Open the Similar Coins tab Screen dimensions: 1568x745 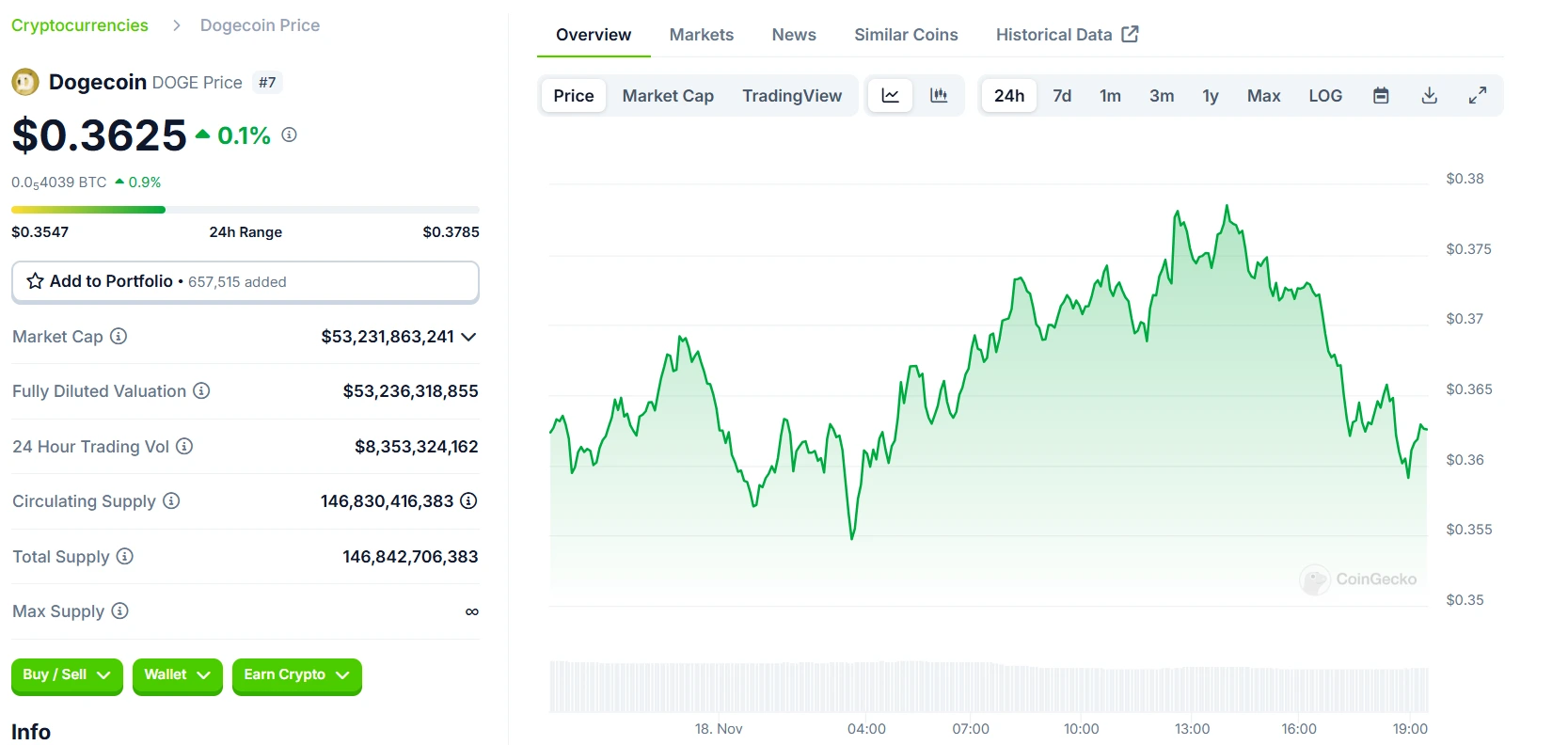click(x=906, y=35)
